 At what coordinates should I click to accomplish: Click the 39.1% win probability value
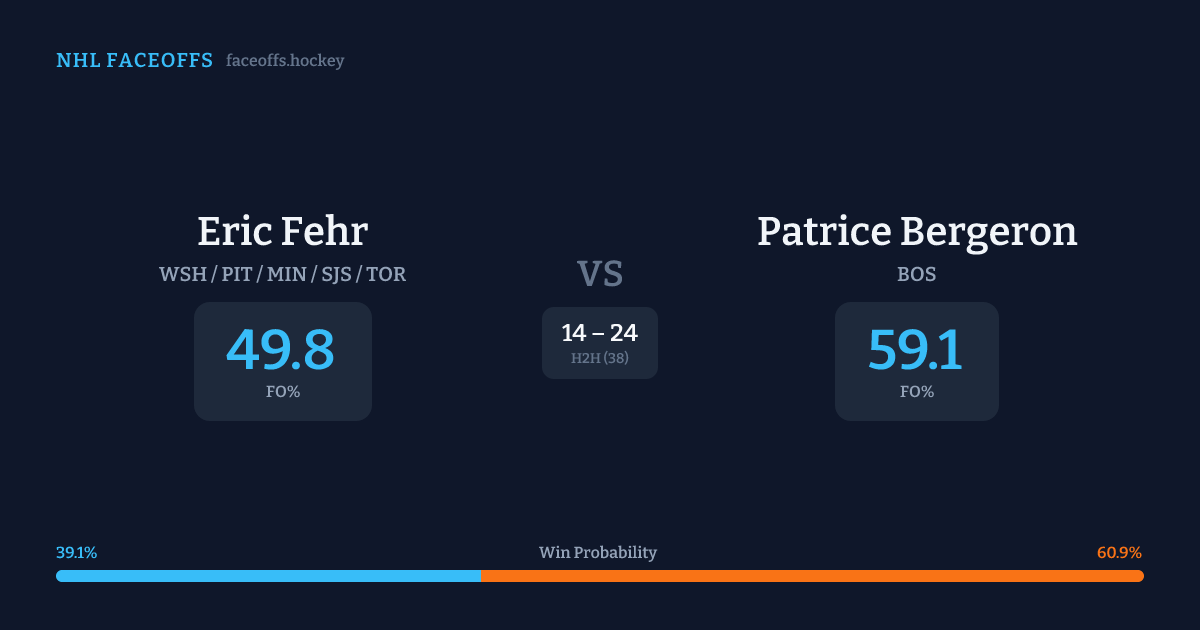pyautogui.click(x=77, y=553)
